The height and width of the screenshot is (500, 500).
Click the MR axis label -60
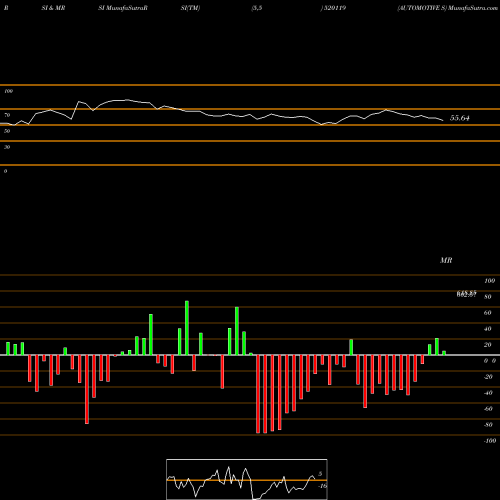pyautogui.click(x=488, y=409)
